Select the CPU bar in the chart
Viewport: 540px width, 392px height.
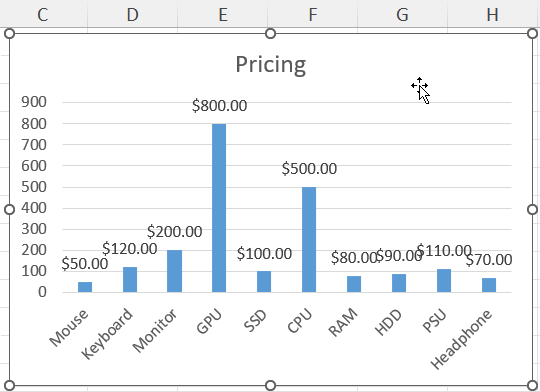point(309,239)
